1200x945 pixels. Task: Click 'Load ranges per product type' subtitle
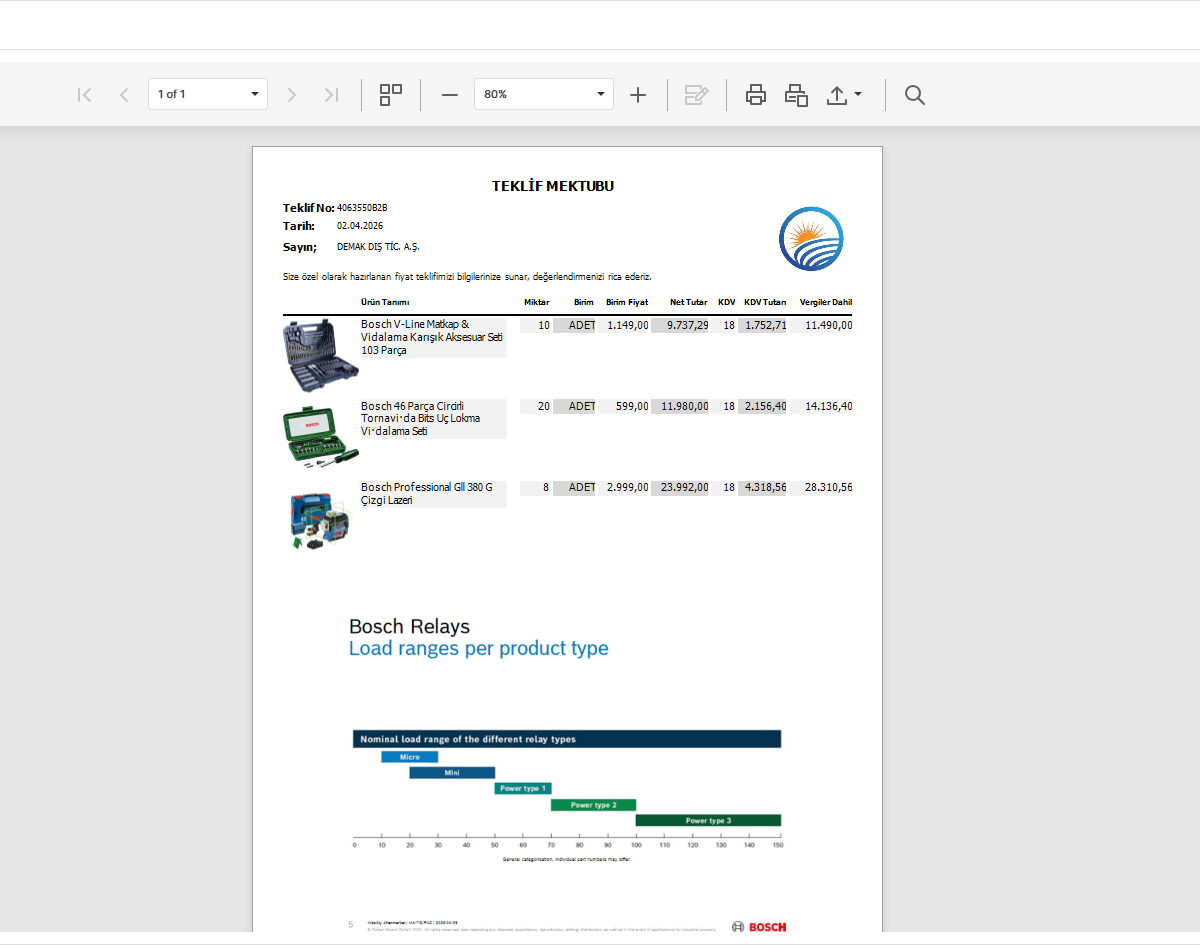tap(478, 649)
